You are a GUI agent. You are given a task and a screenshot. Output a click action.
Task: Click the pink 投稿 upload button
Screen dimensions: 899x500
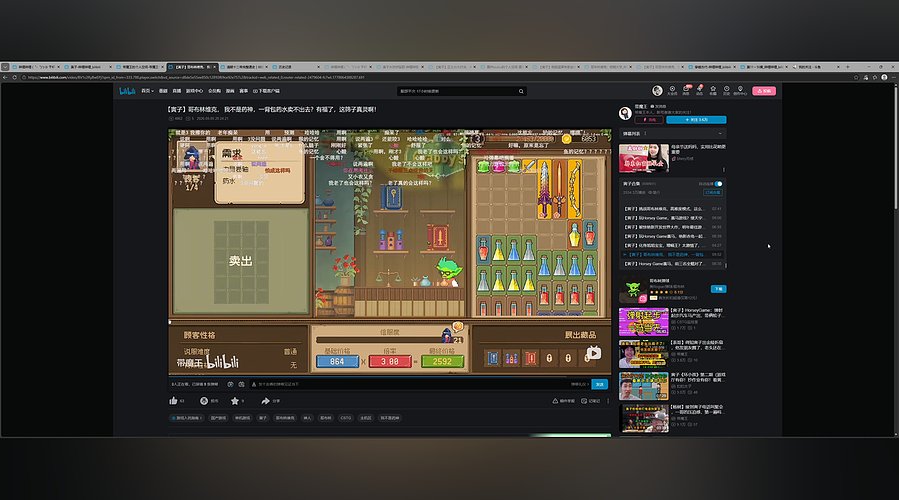click(x=764, y=91)
